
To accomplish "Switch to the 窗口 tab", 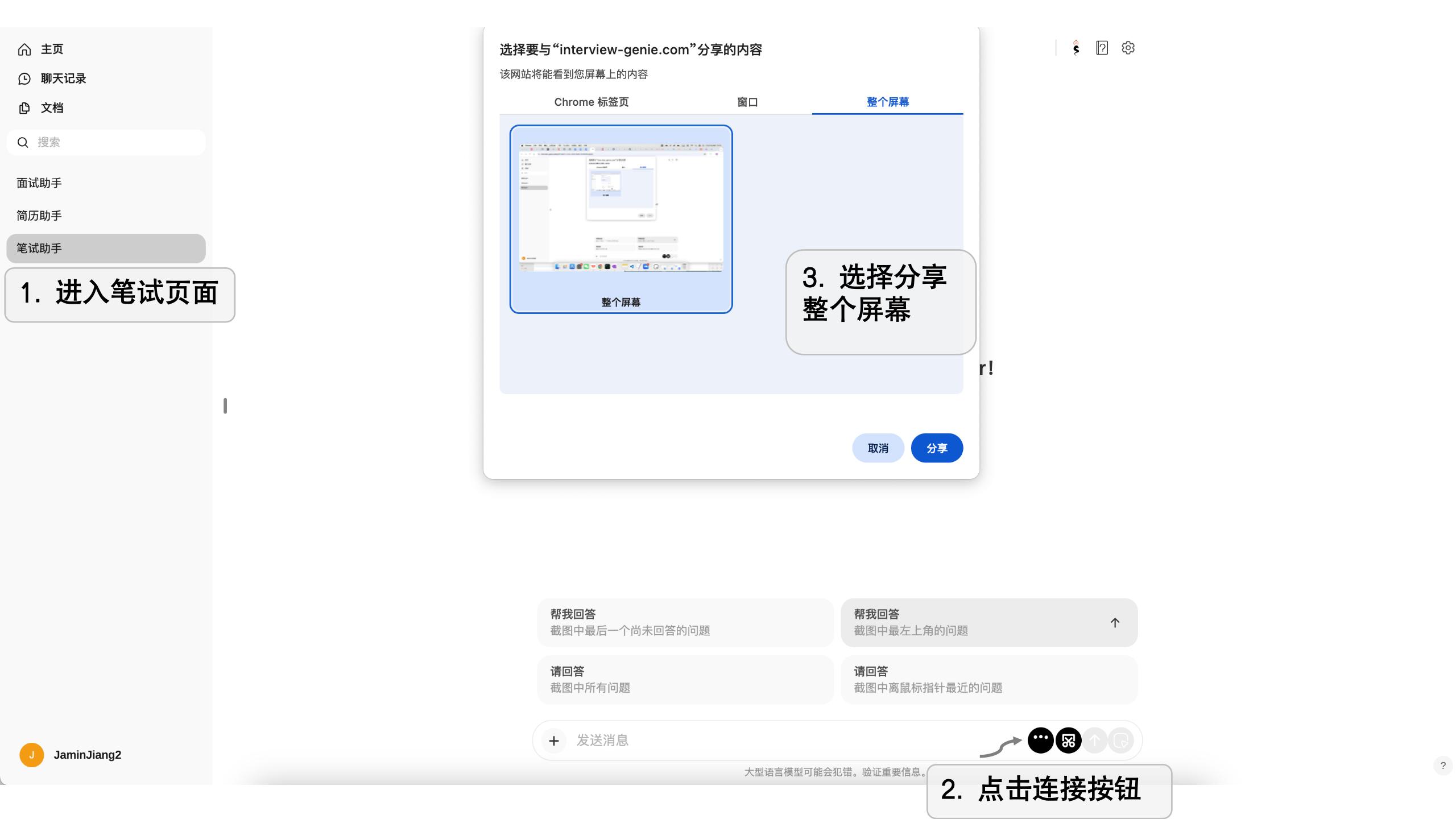I will pyautogui.click(x=747, y=102).
